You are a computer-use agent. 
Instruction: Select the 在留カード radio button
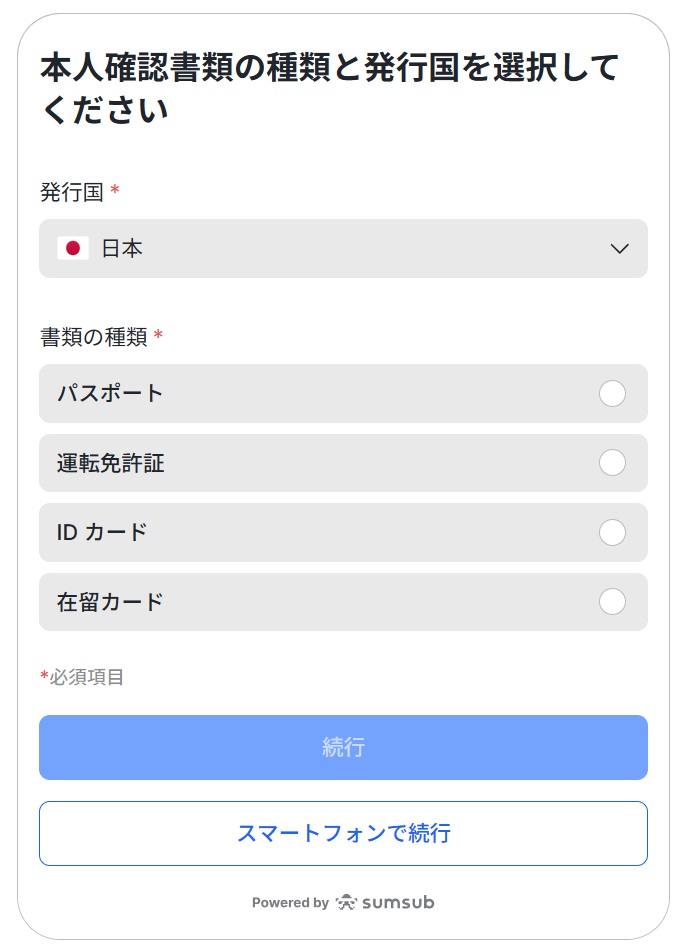click(612, 602)
